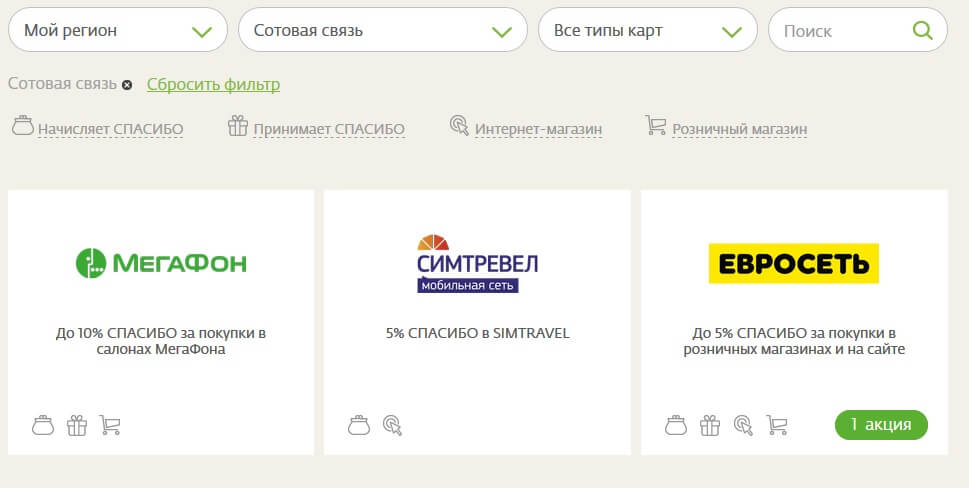Open the Евросеть partner logo

pyautogui.click(x=793, y=264)
